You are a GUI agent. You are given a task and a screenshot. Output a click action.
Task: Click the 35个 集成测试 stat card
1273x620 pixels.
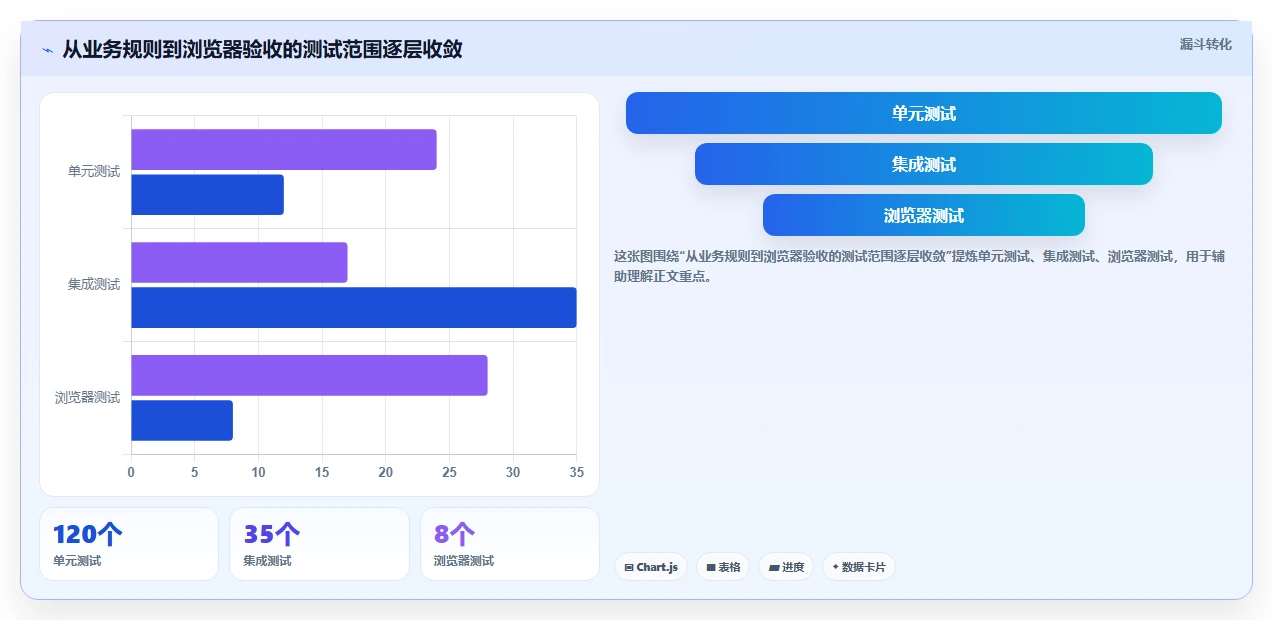[319, 544]
